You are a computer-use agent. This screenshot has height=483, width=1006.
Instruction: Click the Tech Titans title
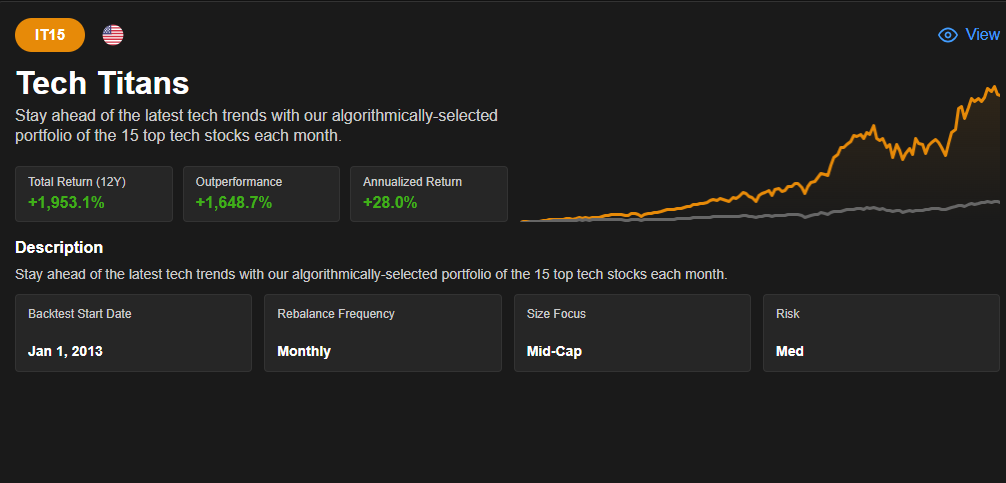point(102,83)
